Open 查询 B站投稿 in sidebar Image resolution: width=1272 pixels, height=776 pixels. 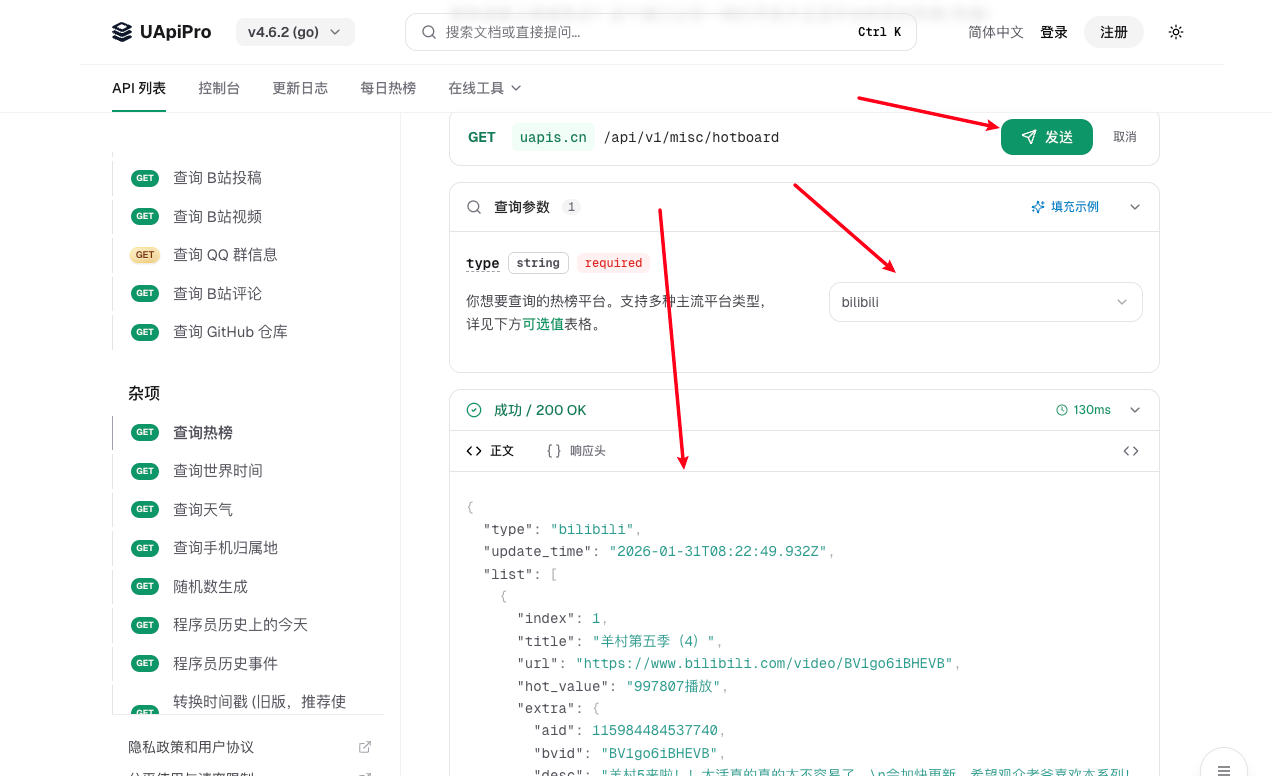[x=217, y=178]
